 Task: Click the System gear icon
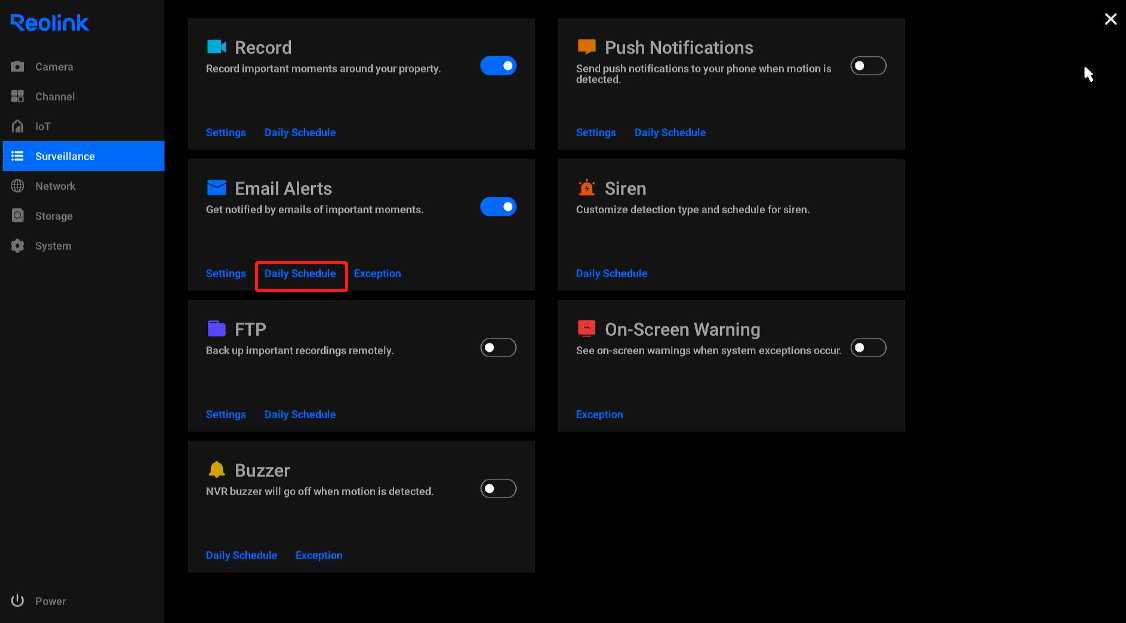18,245
